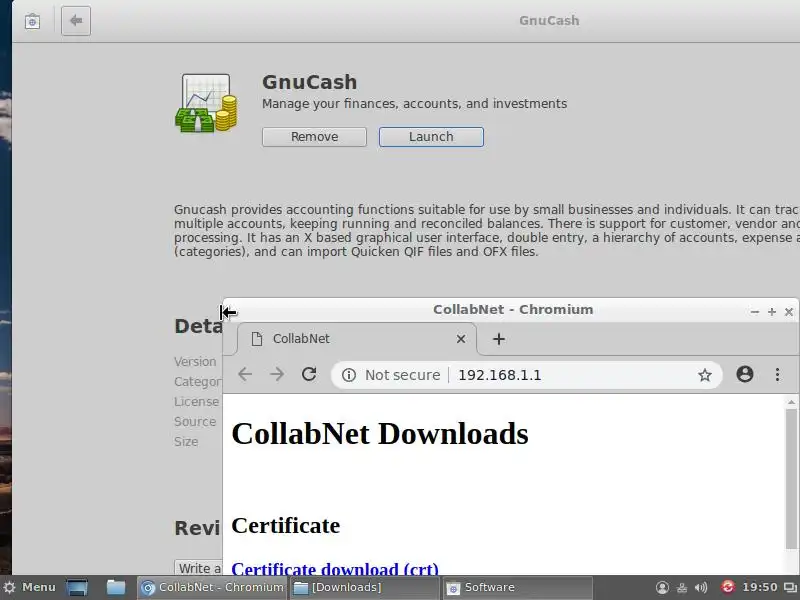Switch to the [Downloads] taskbar entry

tap(365, 587)
